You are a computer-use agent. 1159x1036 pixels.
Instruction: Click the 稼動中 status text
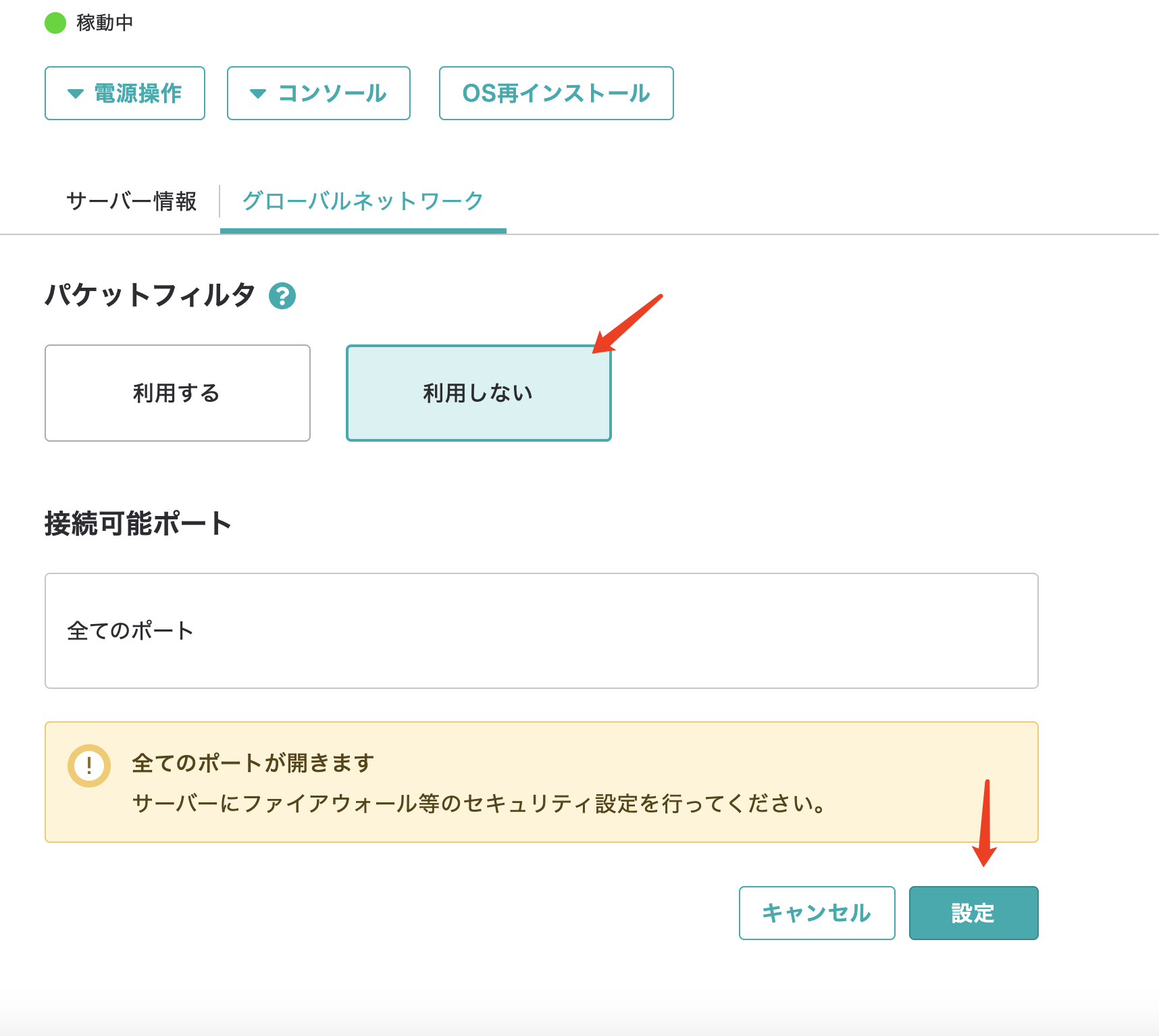pyautogui.click(x=105, y=23)
